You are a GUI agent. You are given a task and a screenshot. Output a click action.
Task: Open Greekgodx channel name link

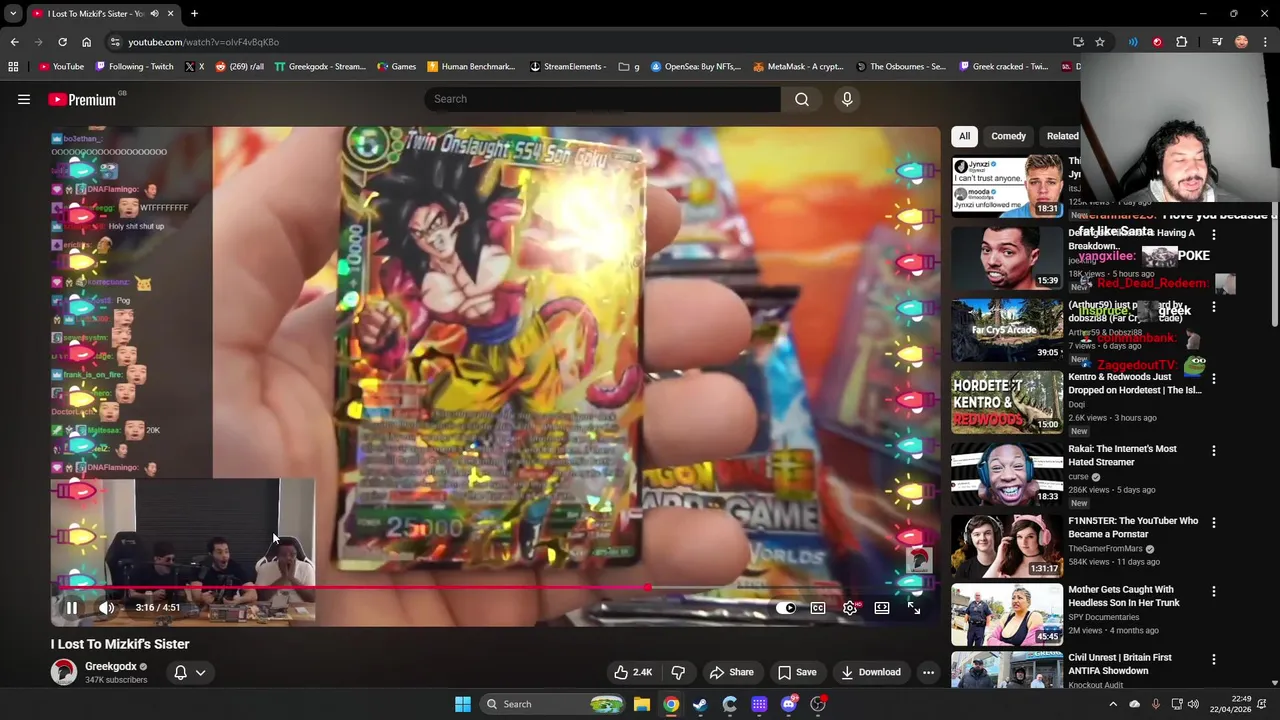(110, 666)
